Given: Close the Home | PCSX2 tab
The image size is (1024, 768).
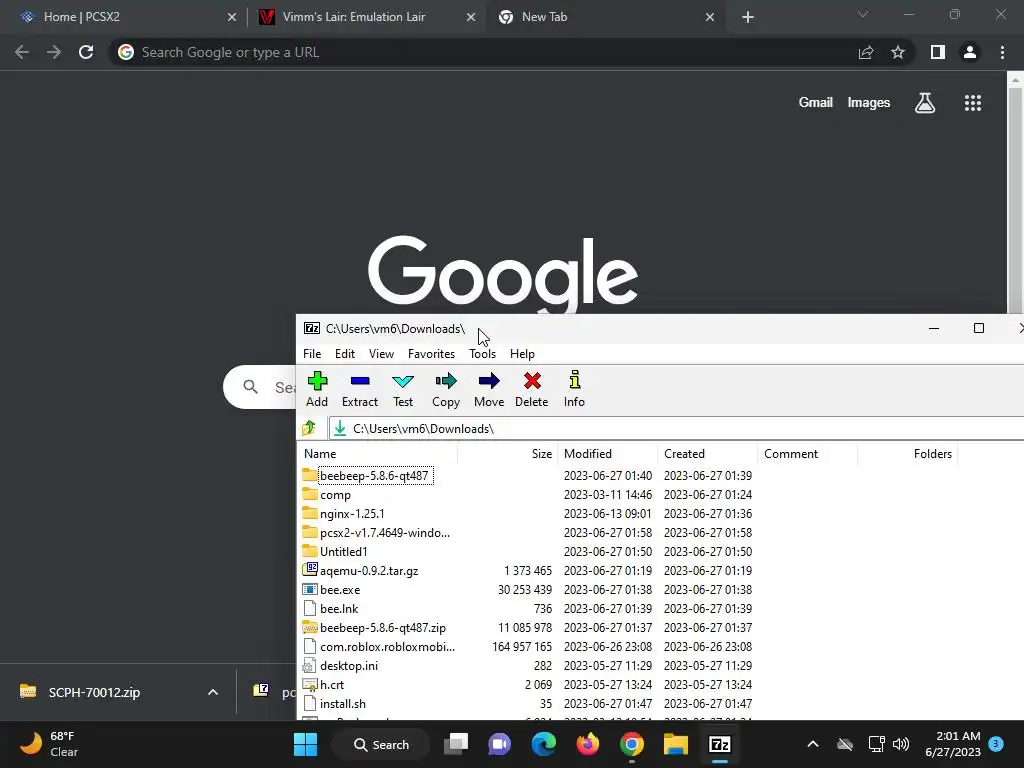Looking at the screenshot, I should (232, 18).
